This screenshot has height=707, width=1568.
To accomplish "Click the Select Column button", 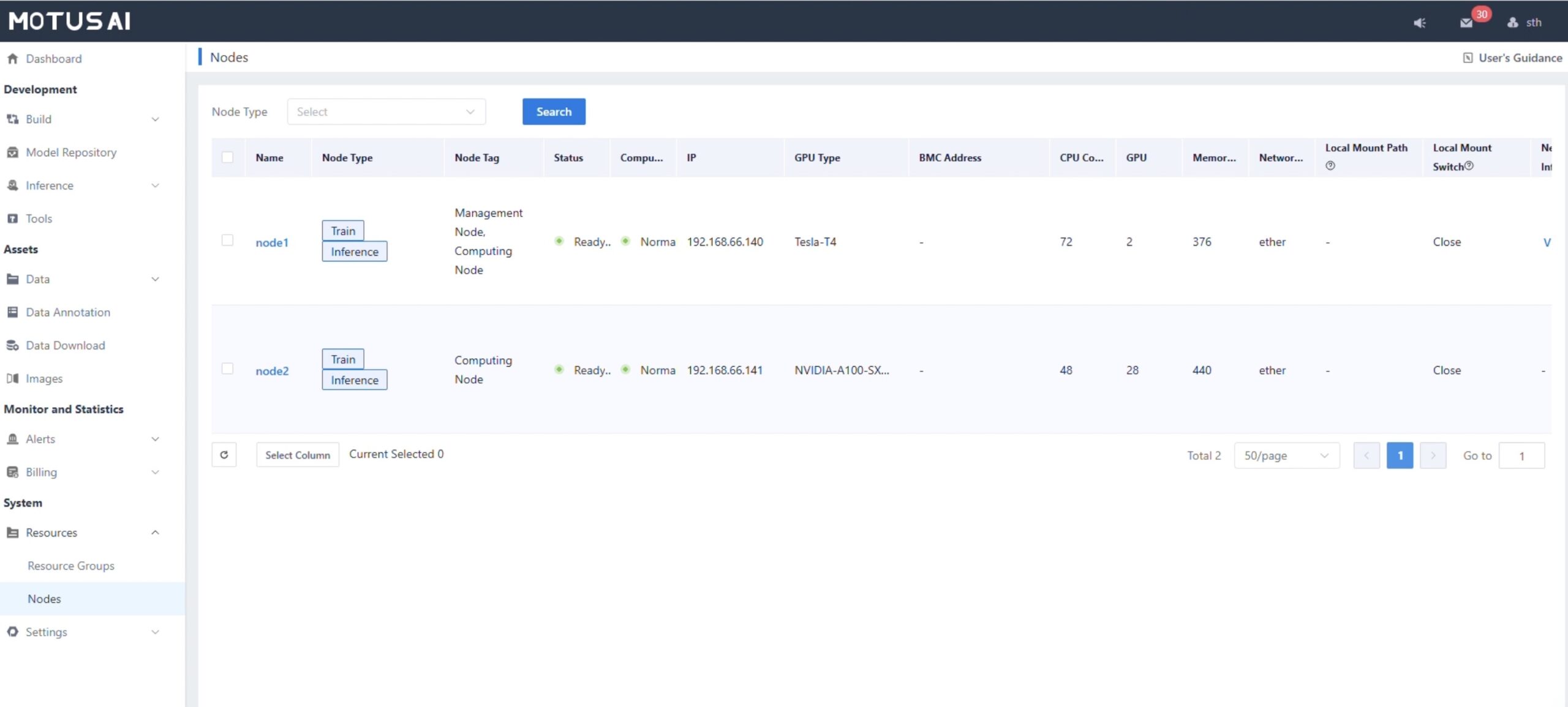I will 297,455.
